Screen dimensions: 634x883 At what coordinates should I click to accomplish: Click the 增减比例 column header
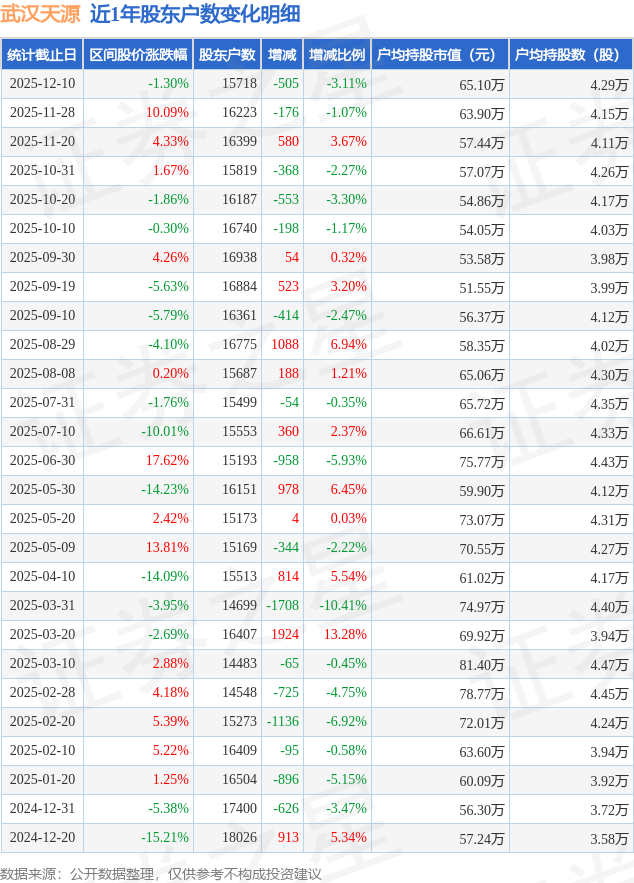(x=337, y=55)
